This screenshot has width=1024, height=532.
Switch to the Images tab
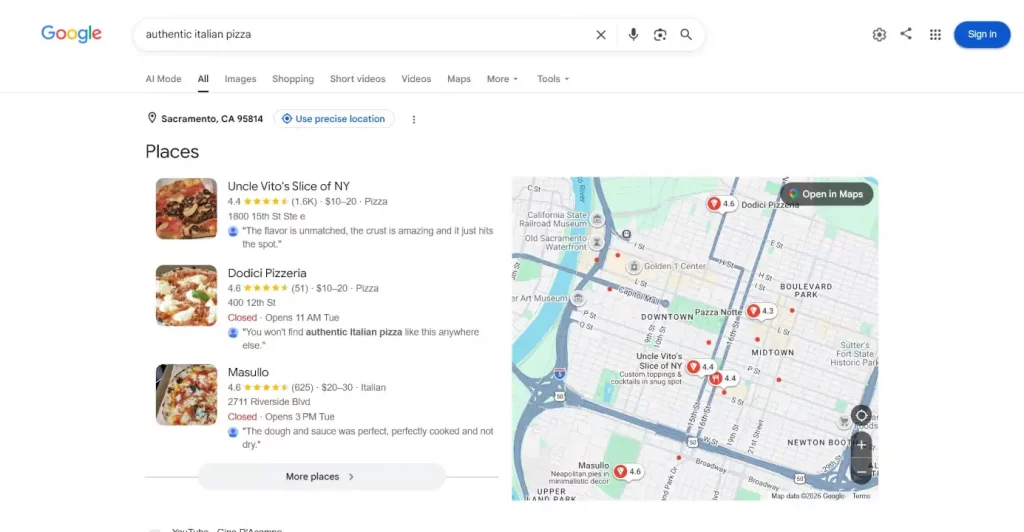coord(240,79)
